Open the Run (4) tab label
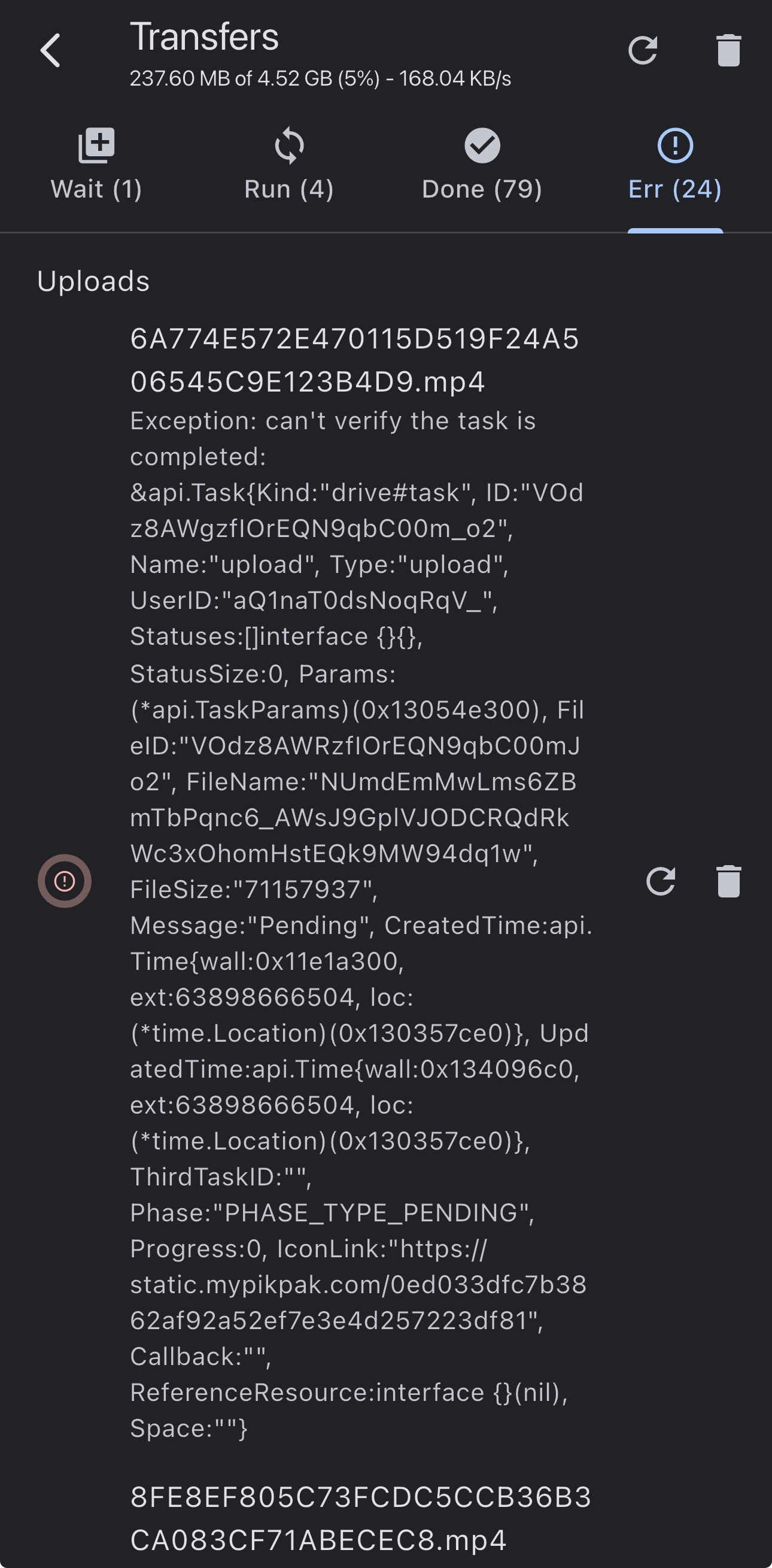 tap(289, 189)
